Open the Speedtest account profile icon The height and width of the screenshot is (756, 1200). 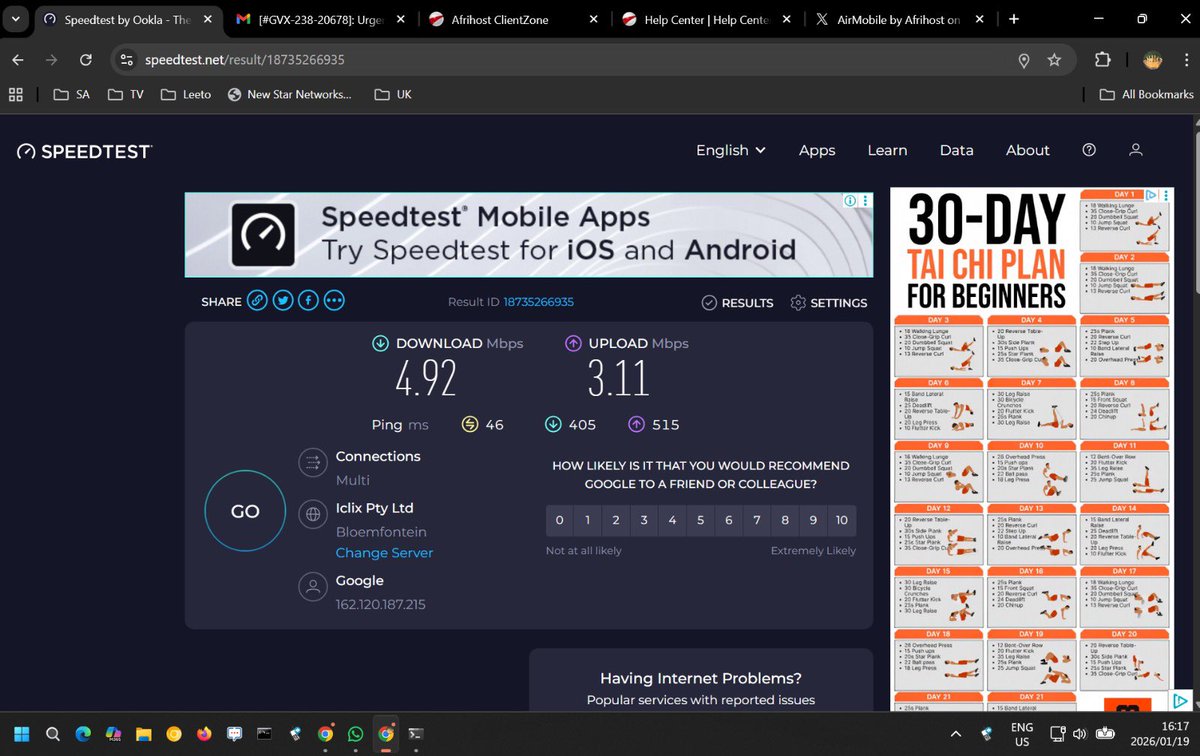[x=1135, y=150]
